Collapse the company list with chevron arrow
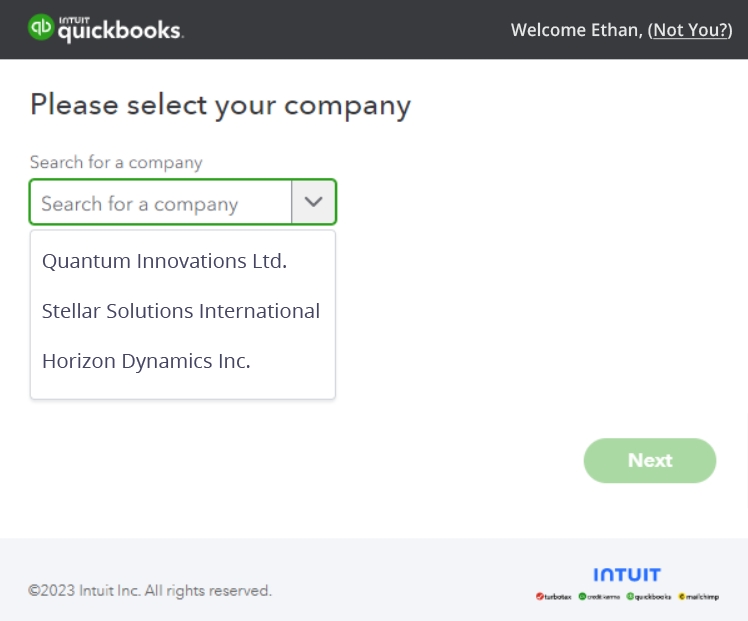748x621 pixels. pos(313,202)
